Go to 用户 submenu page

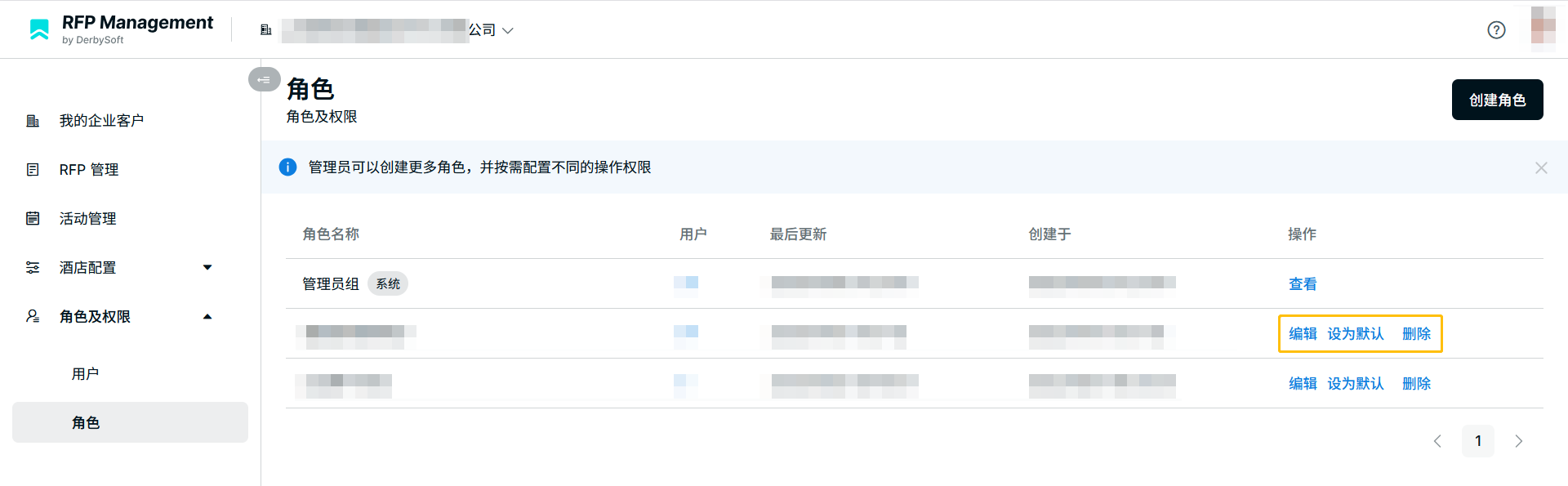(x=85, y=373)
